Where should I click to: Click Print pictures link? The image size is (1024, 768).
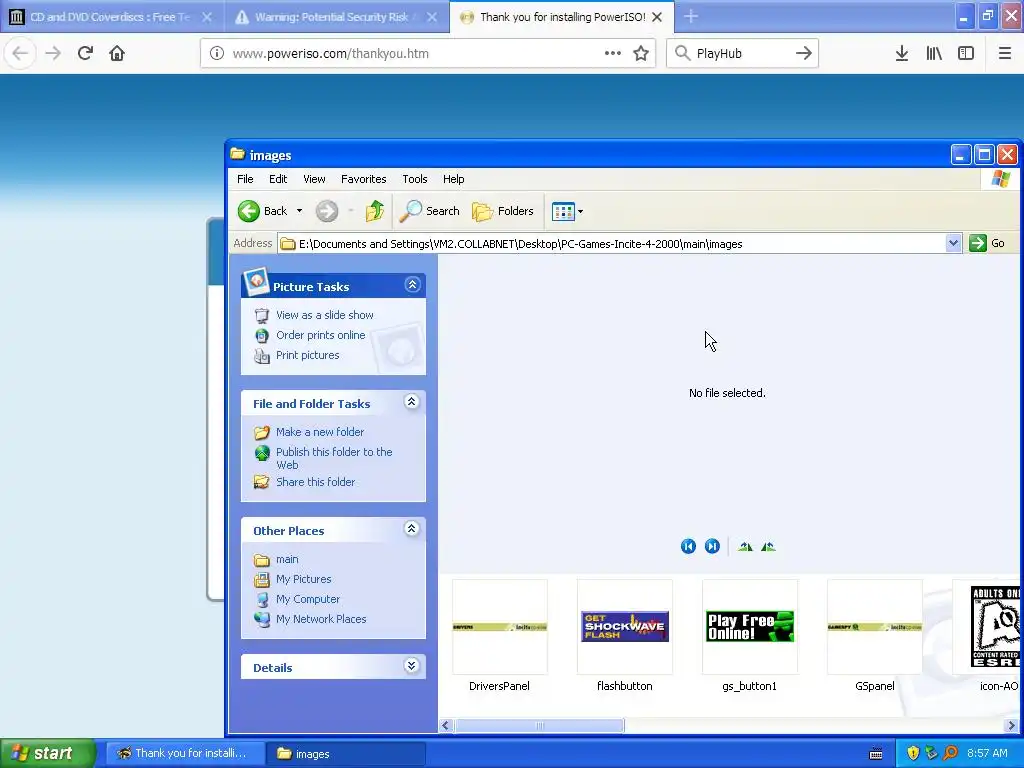308,355
